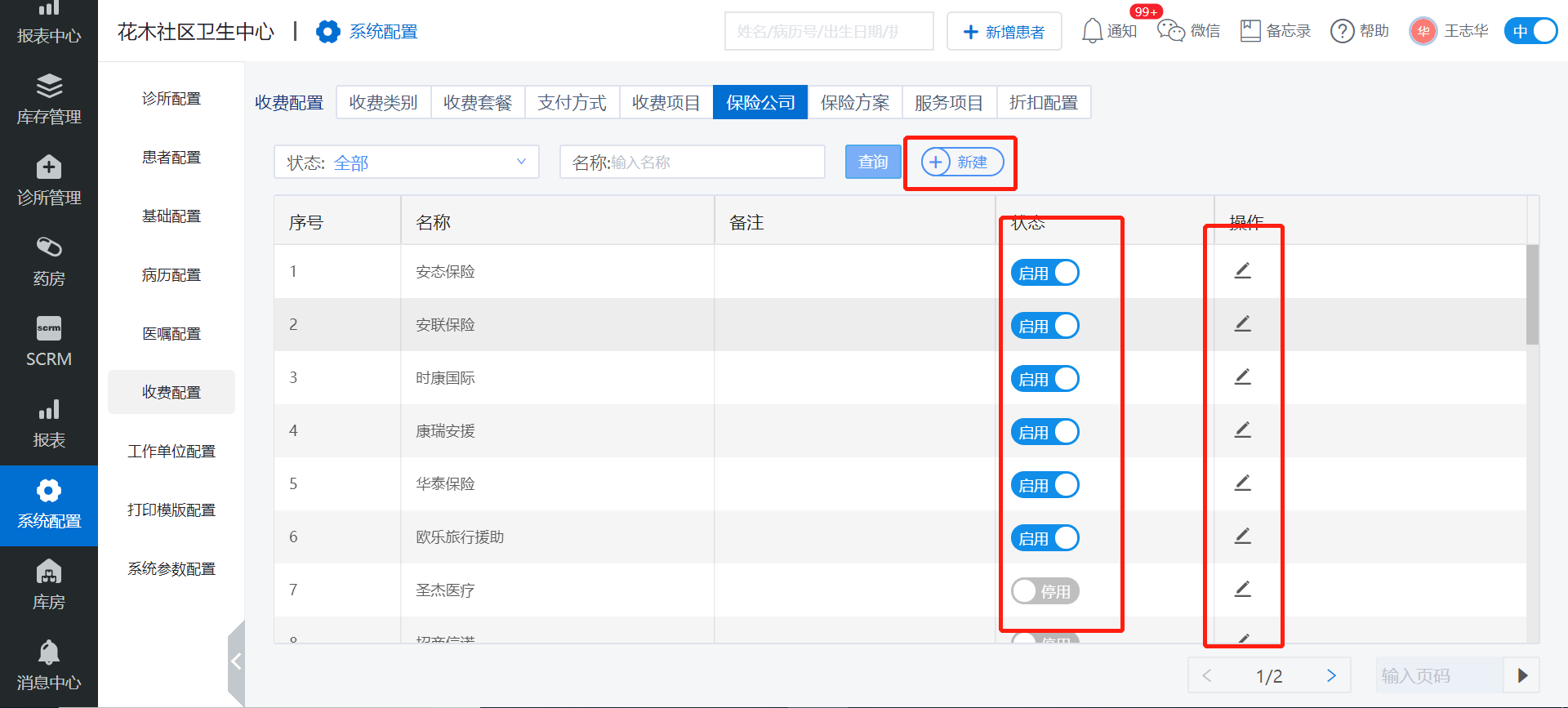Open 诊所配置 menu item
Image resolution: width=1568 pixels, height=708 pixels.
coord(171,99)
